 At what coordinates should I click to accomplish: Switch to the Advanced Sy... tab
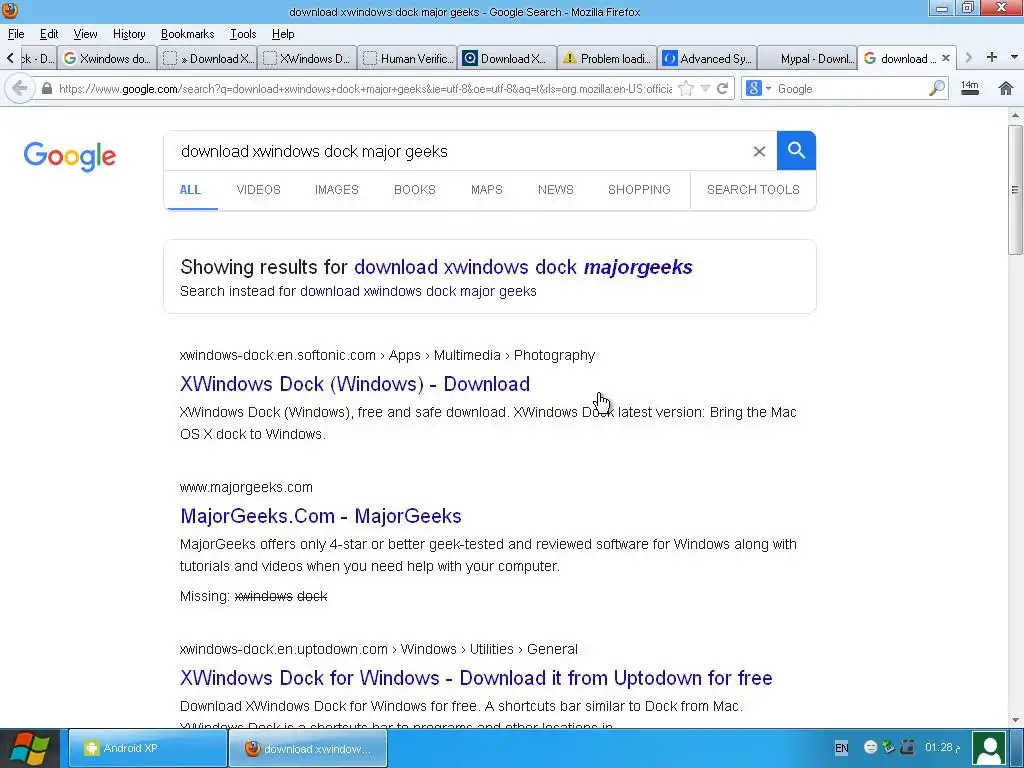coord(707,58)
